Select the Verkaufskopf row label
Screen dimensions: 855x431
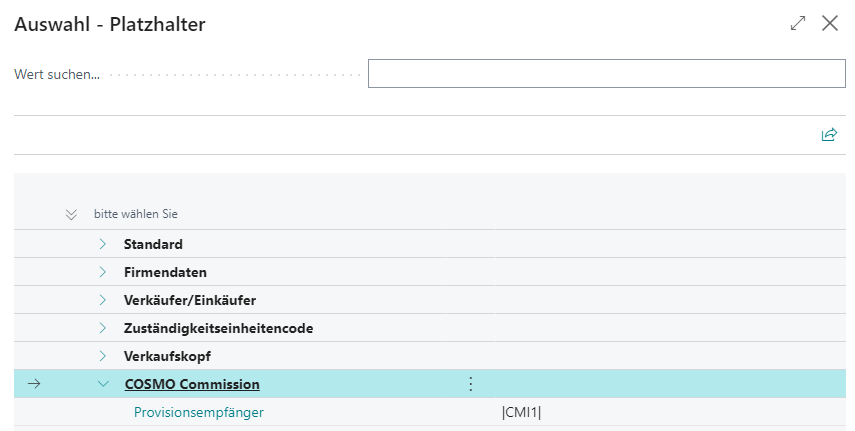(x=167, y=356)
